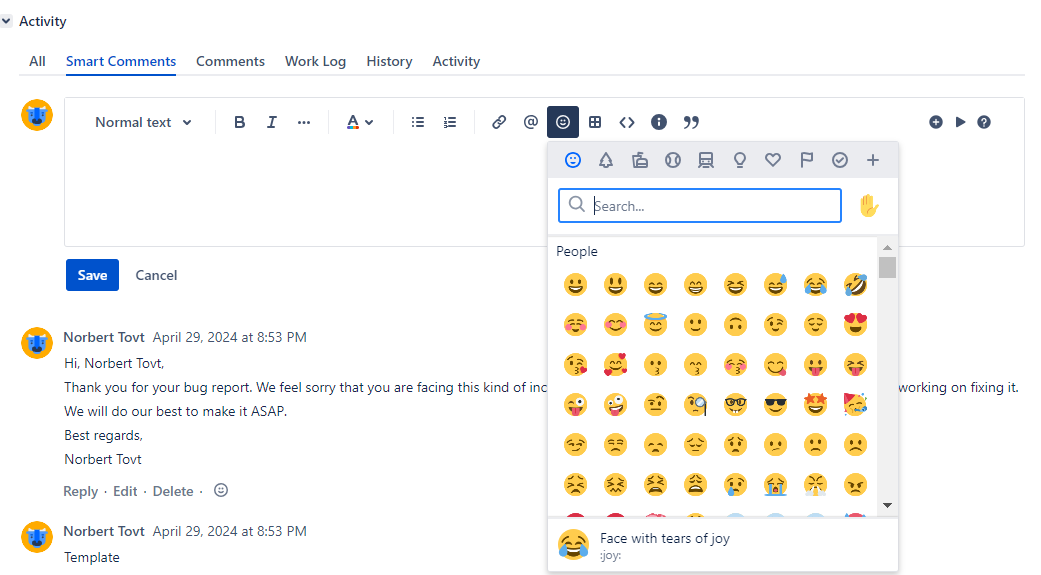Click Cancel to discard the comment
Viewport: 1041px width, 575px height.
(x=156, y=275)
